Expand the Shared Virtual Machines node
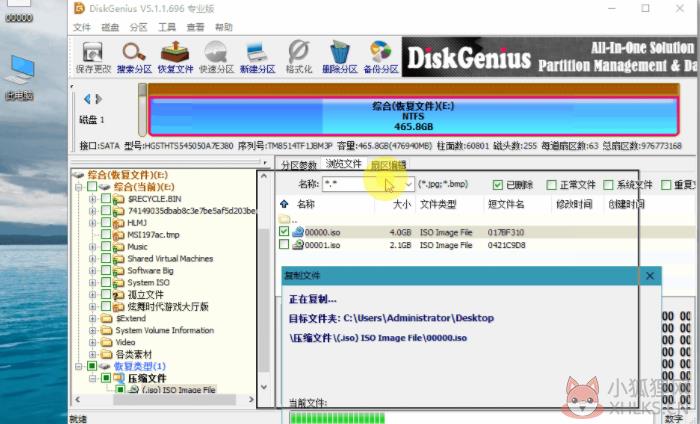 pyautogui.click(x=92, y=258)
